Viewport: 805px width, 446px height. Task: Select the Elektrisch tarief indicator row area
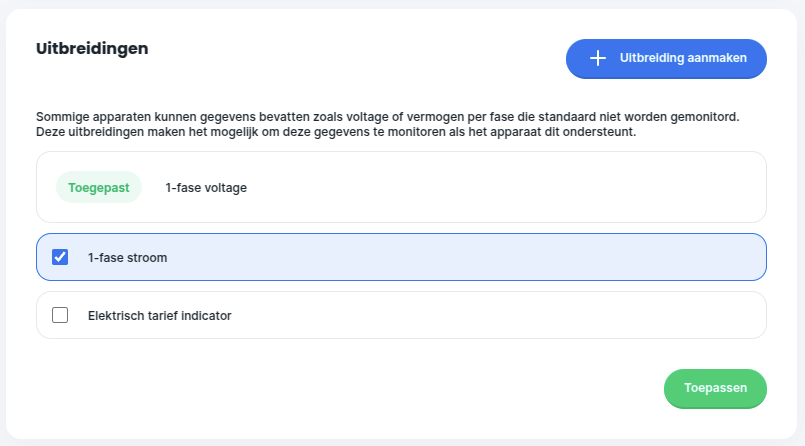(x=401, y=315)
